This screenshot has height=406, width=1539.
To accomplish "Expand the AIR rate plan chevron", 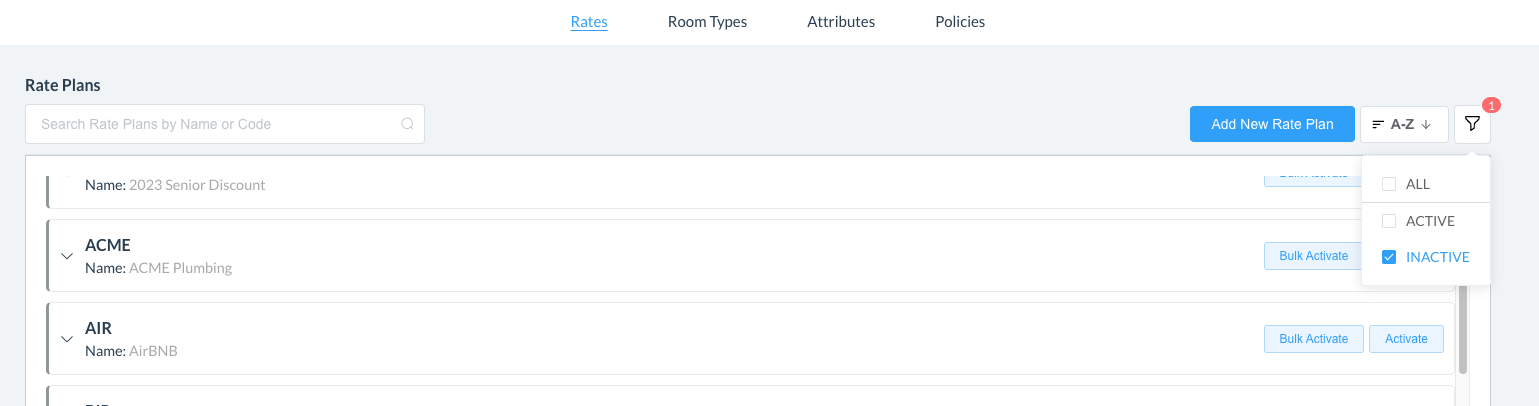I will pos(67,339).
